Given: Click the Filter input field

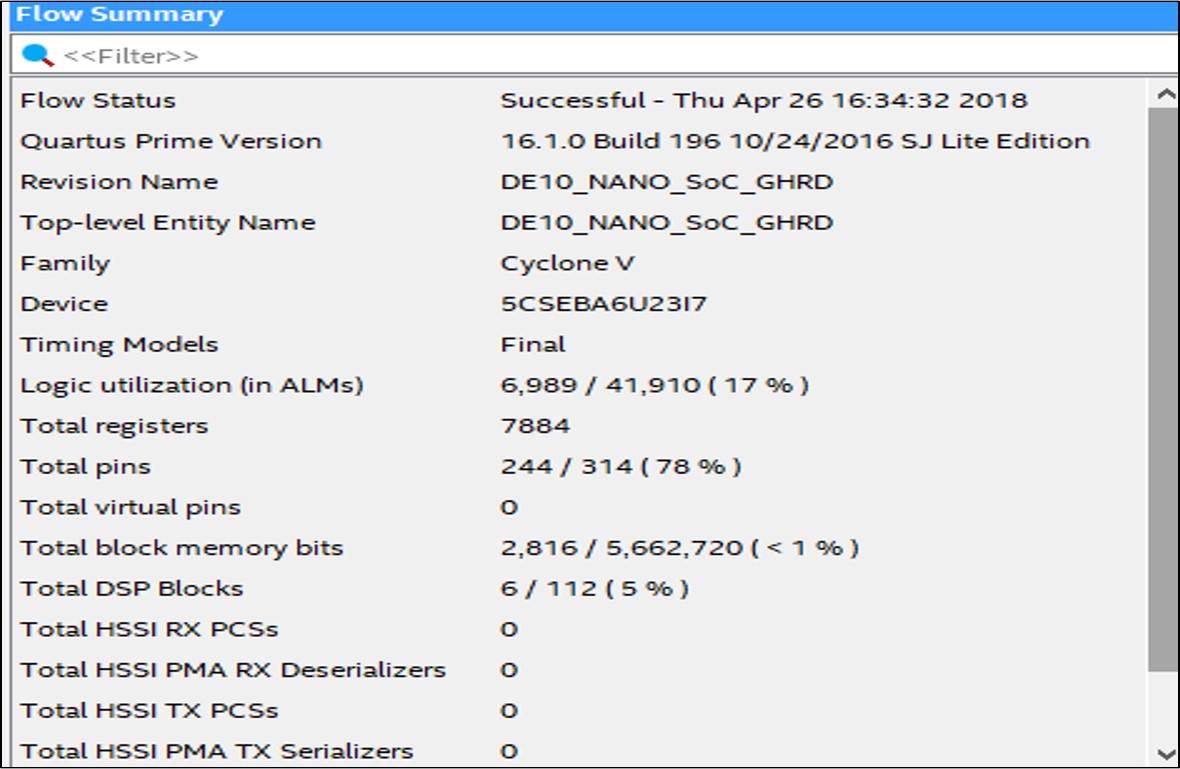Looking at the screenshot, I should (600, 55).
